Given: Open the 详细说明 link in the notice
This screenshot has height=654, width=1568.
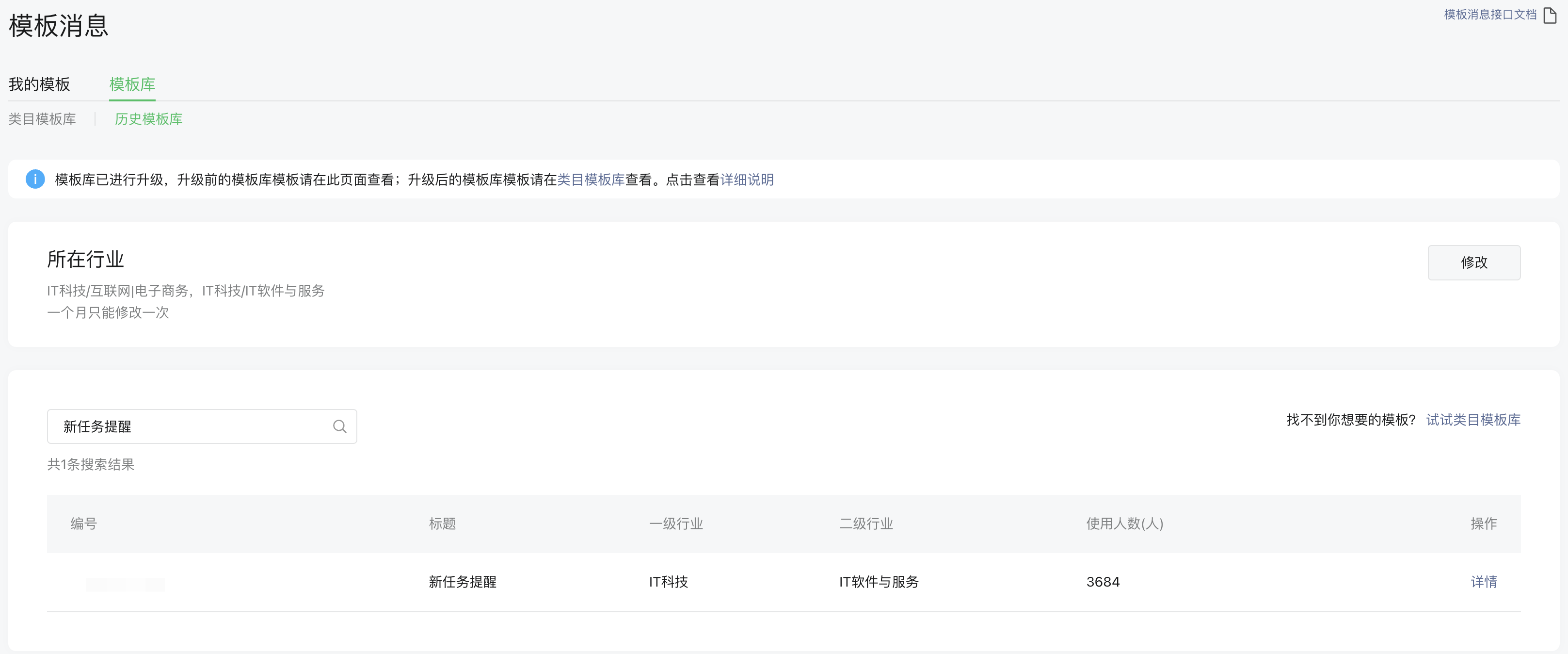Looking at the screenshot, I should [747, 180].
